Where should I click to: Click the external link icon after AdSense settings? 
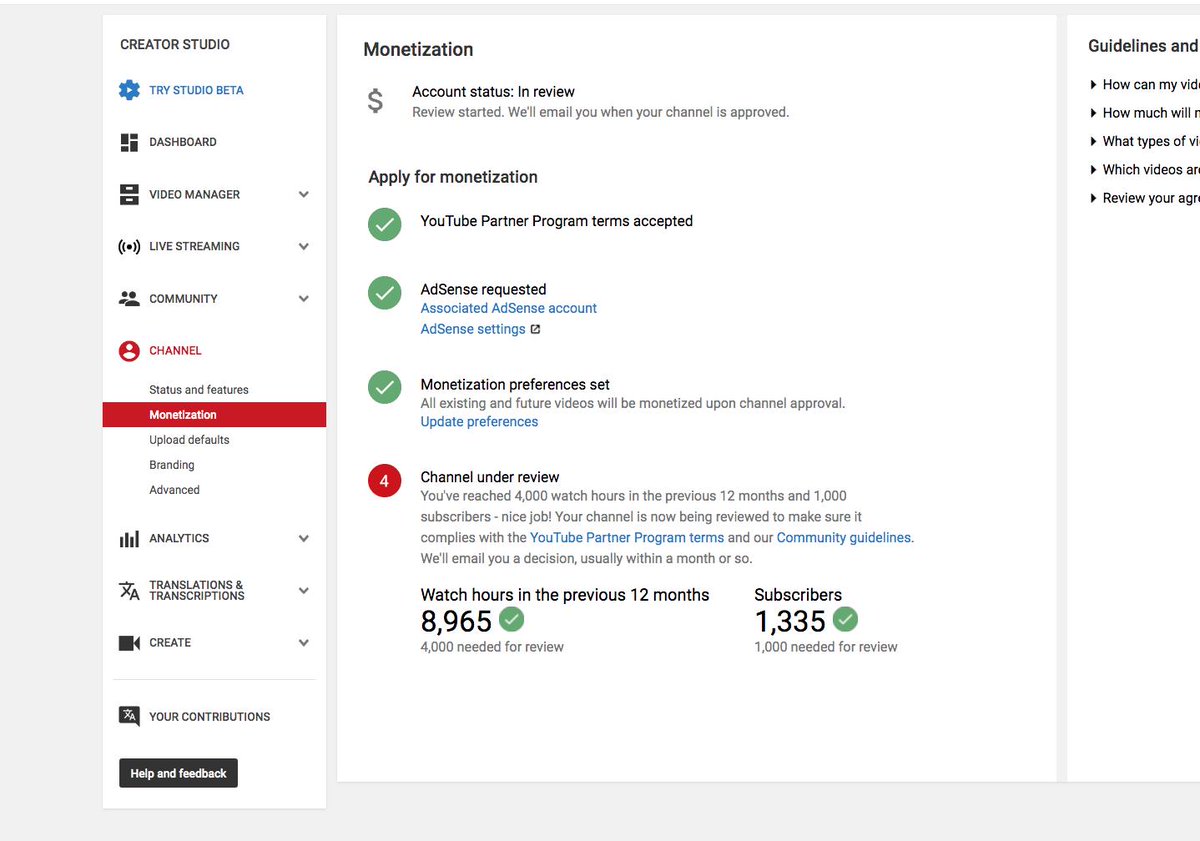coord(535,329)
